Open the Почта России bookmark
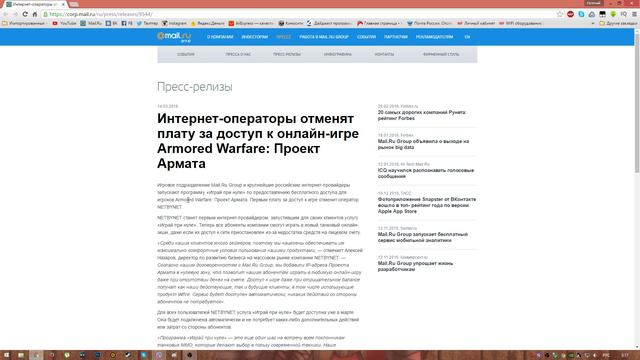Viewport: 640px width, 360px height. pyautogui.click(x=429, y=23)
